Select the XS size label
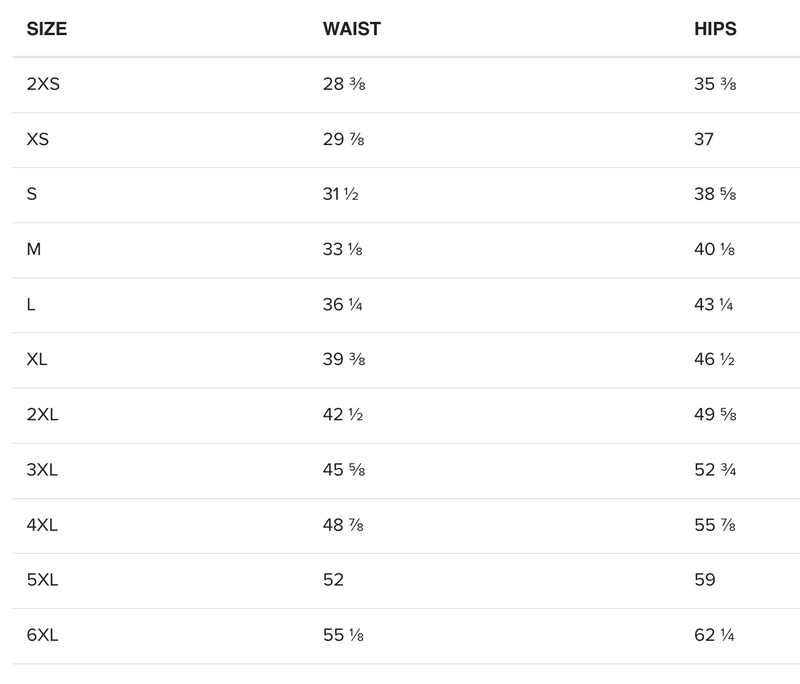Image resolution: width=800 pixels, height=684 pixels. [37, 139]
